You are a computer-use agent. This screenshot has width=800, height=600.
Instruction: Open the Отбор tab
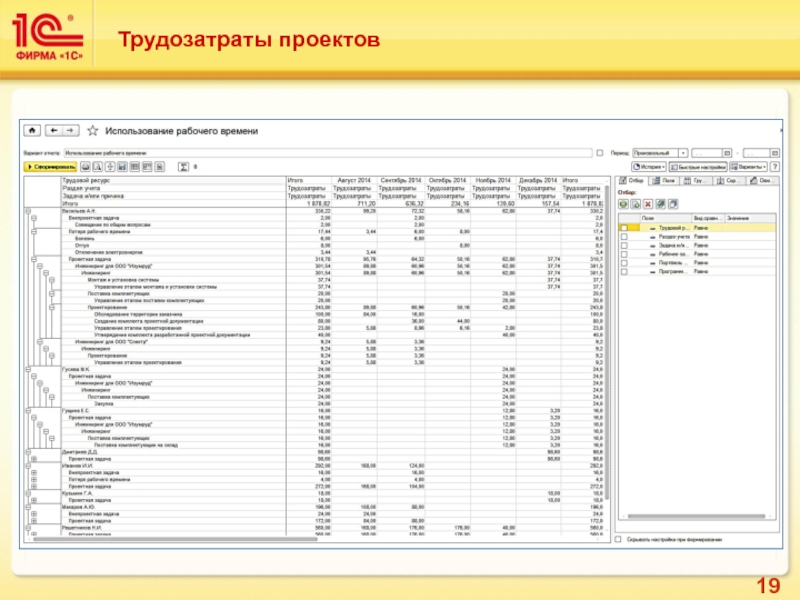[x=631, y=181]
